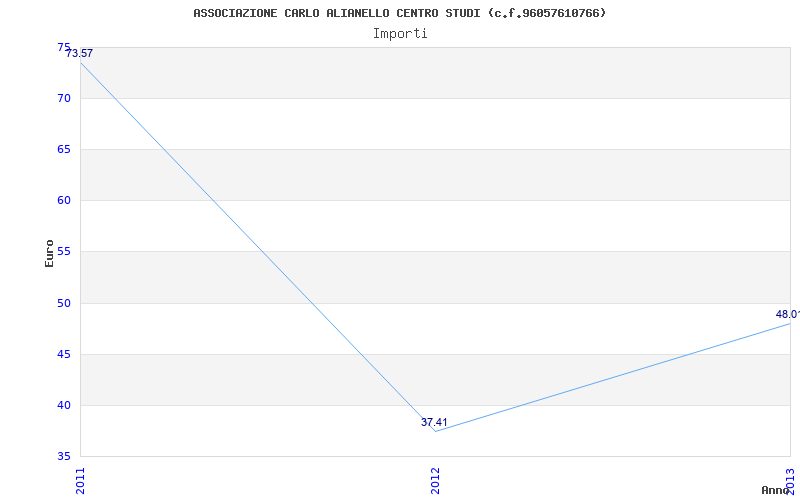Select the Importi subtitle text
This screenshot has width=800, height=500.
pyautogui.click(x=399, y=33)
